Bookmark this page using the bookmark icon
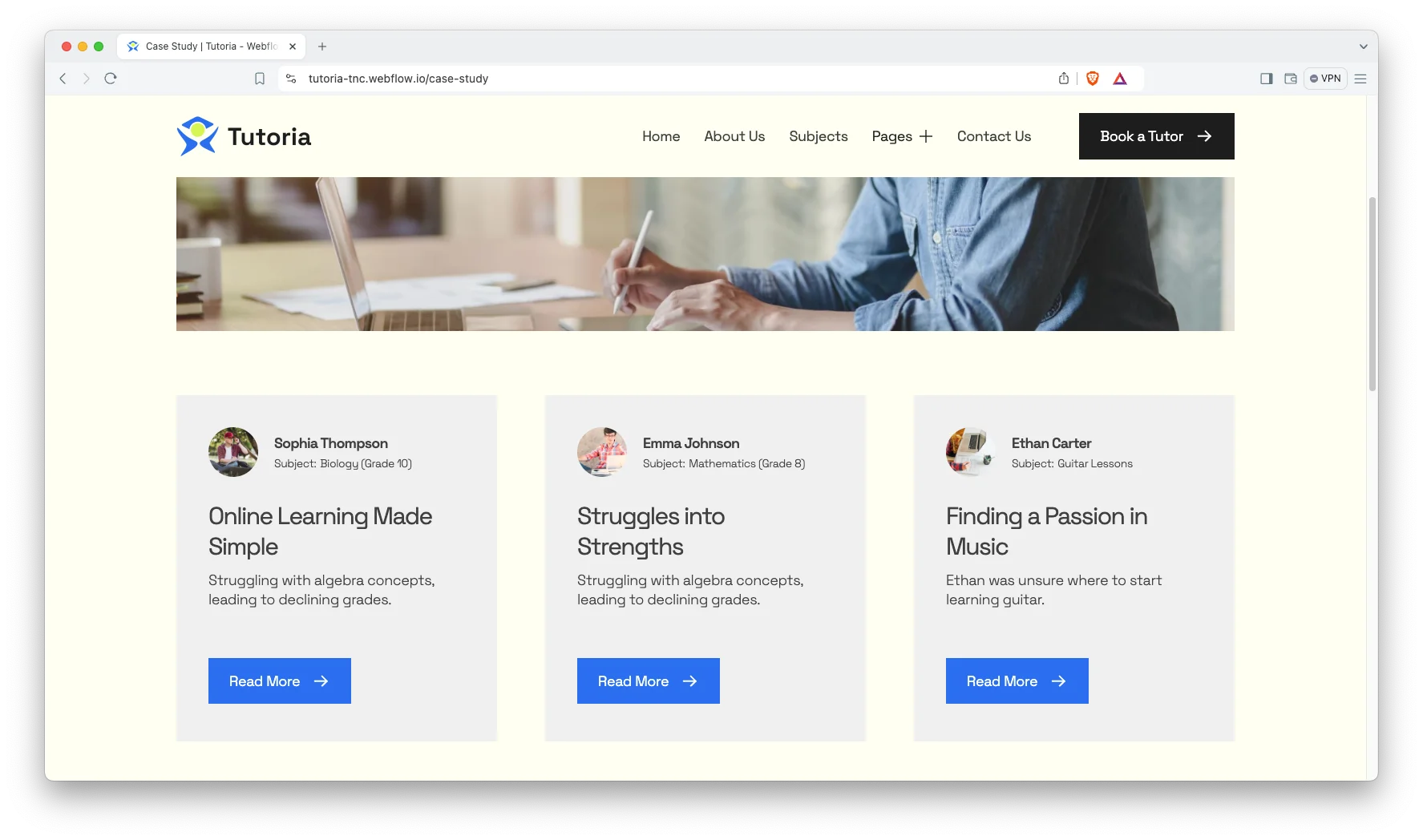Screen dimensions: 1423x840 pyautogui.click(x=260, y=79)
